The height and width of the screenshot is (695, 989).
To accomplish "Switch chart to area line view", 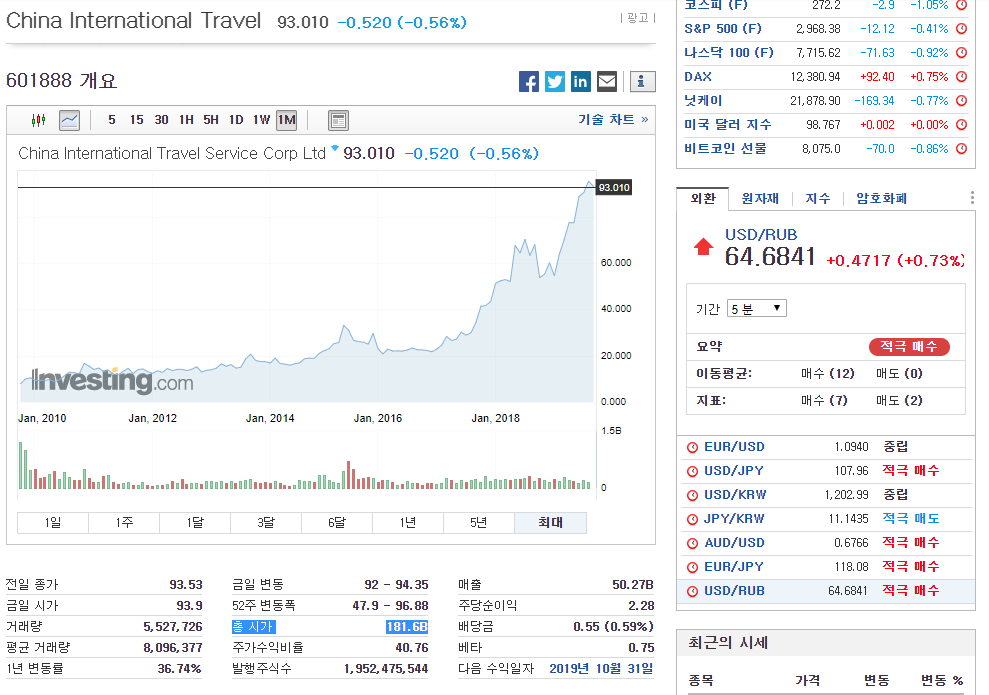I will click(x=69, y=120).
